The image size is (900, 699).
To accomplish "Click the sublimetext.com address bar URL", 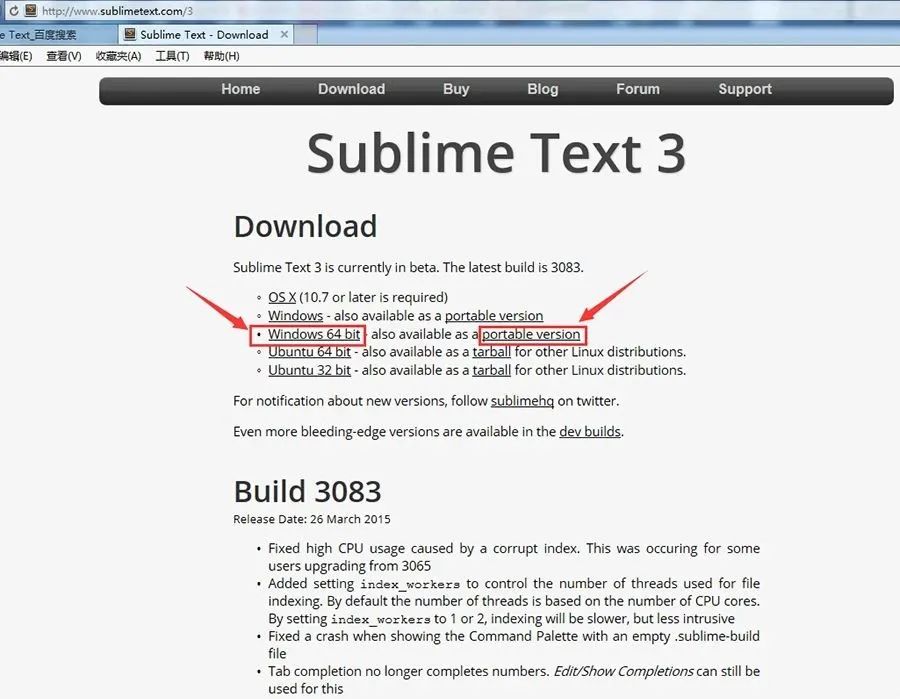I will (x=118, y=11).
